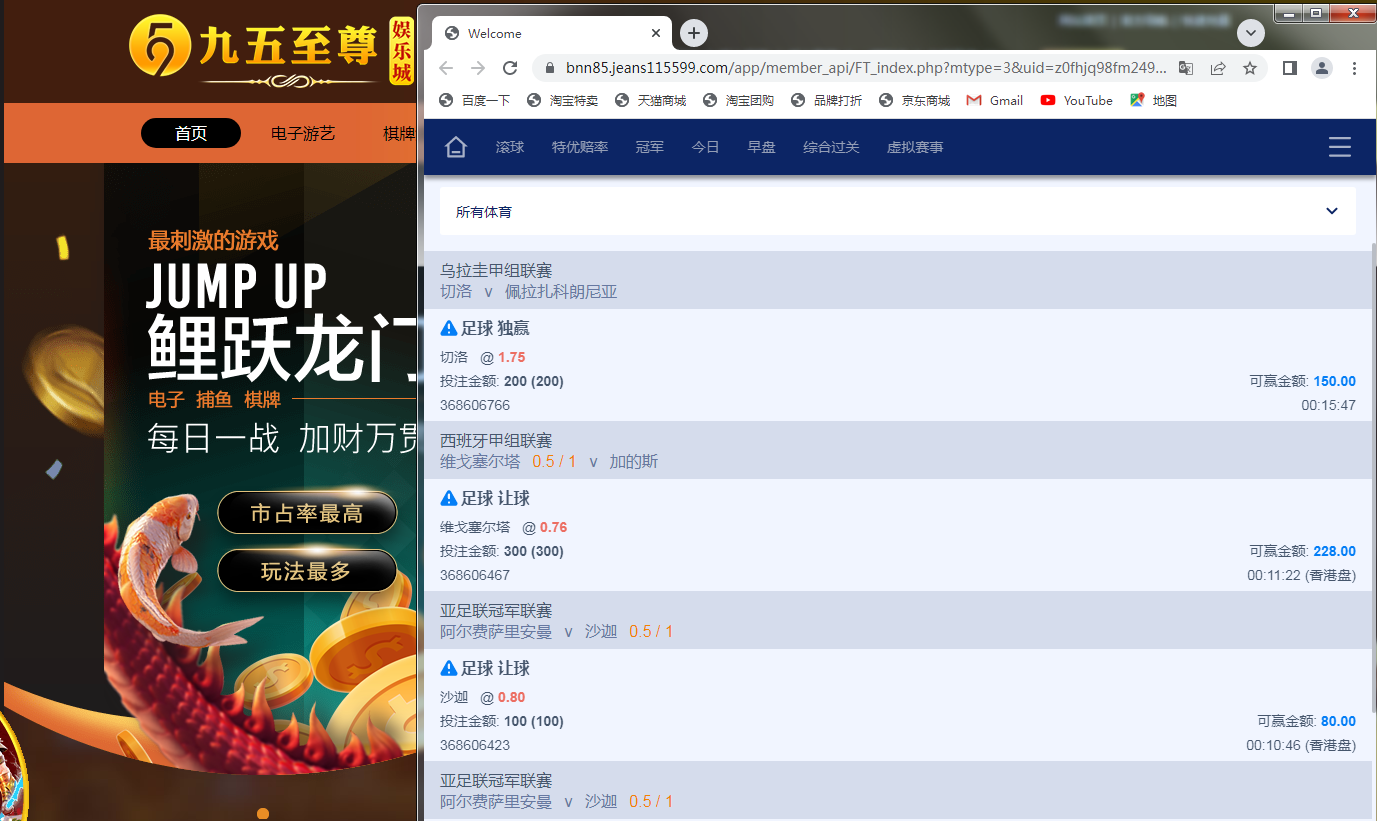Open the Chrome three-dot menu
Screen dimensions: 1377x821
point(1354,68)
